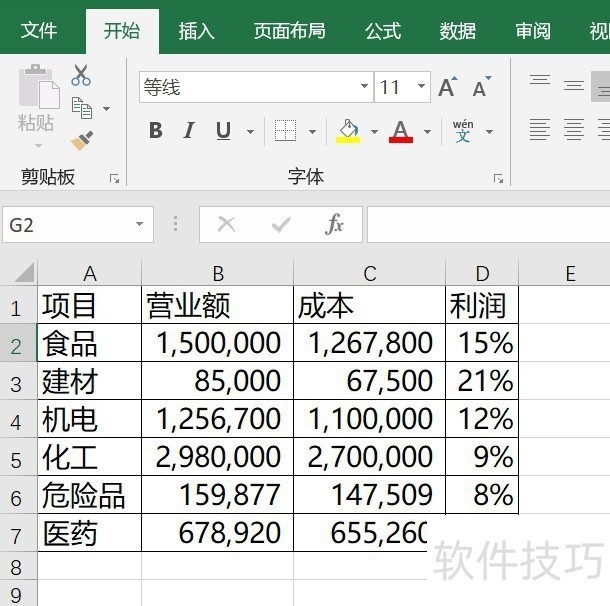Image resolution: width=610 pixels, height=606 pixels.
Task: Switch to the 公式 tab
Action: (383, 31)
